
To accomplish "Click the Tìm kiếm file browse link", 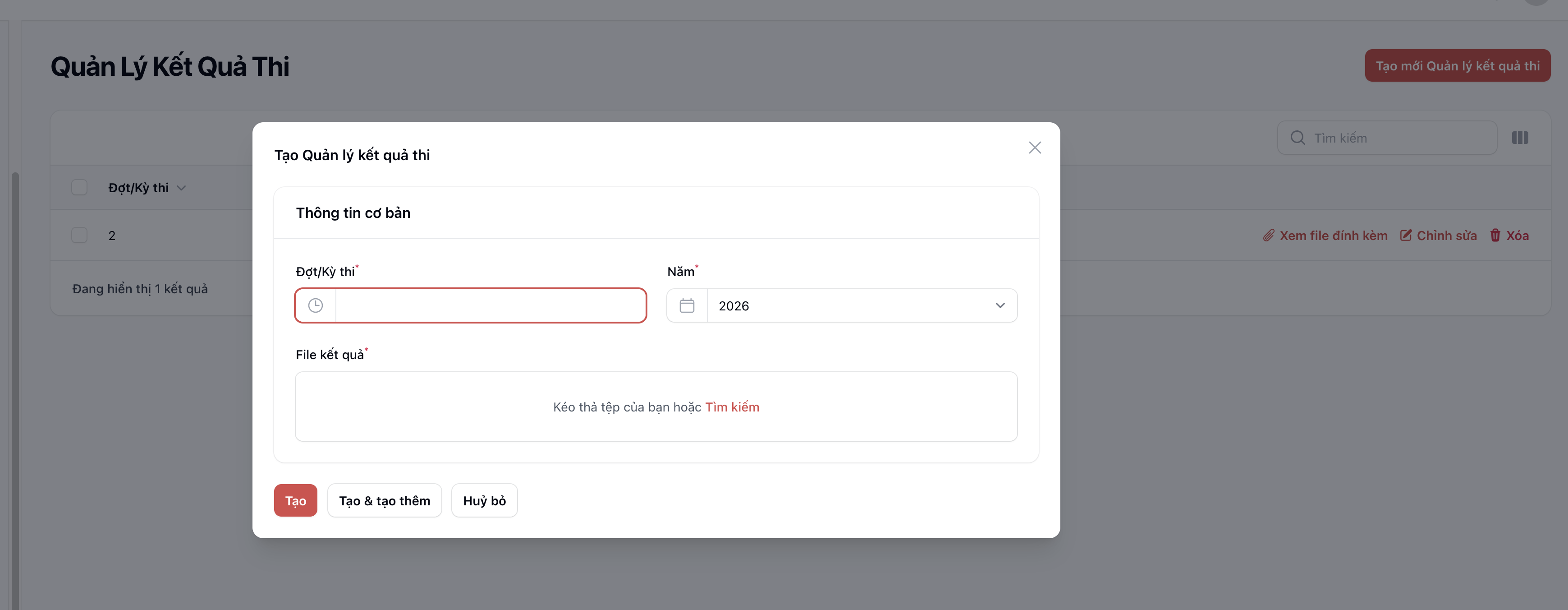I will coord(732,407).
